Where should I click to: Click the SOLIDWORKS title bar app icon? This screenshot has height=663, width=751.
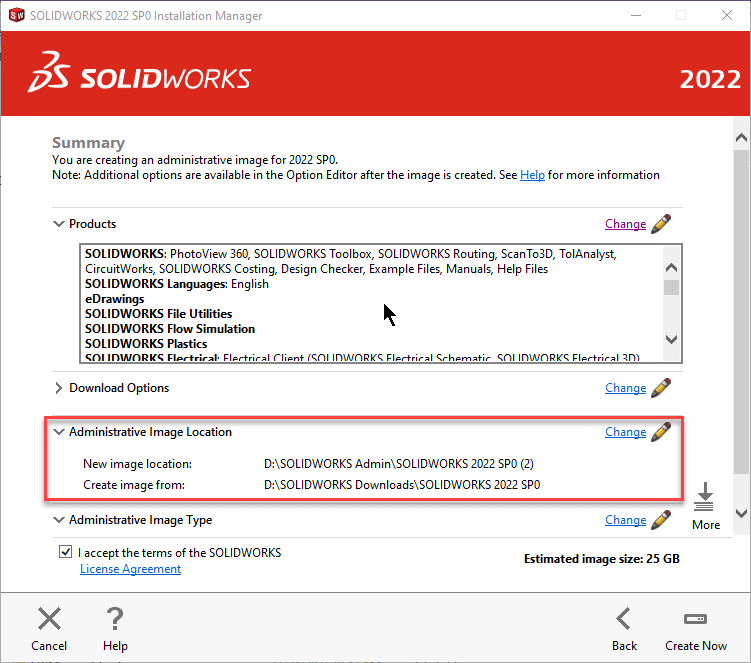(16, 15)
